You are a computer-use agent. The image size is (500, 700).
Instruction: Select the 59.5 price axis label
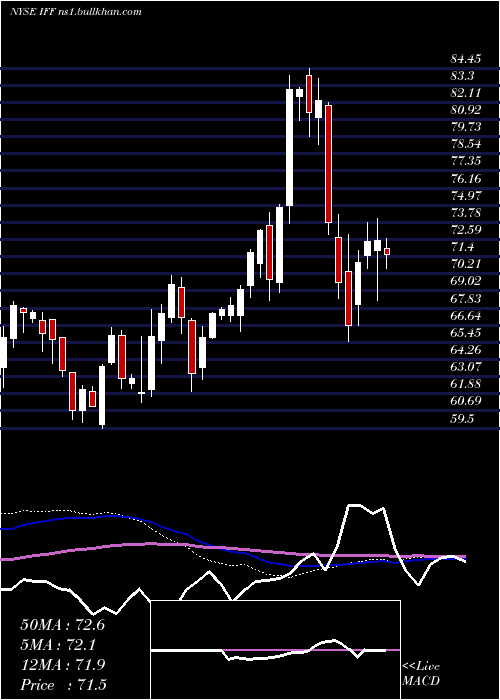click(462, 418)
